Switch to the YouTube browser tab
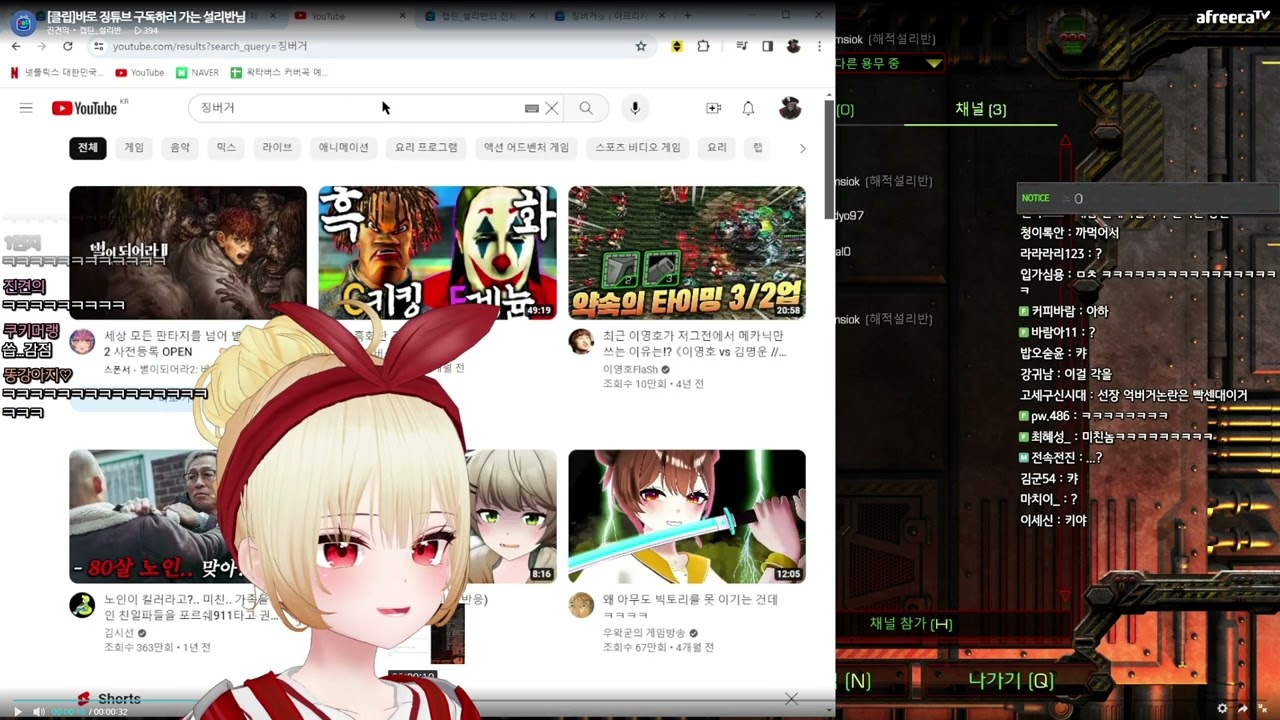The width and height of the screenshot is (1280, 720). [x=350, y=16]
